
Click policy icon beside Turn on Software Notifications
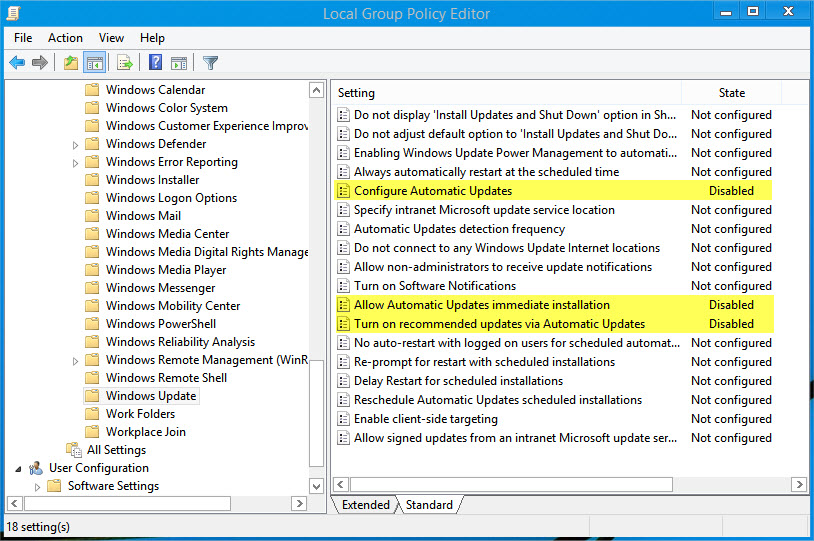point(343,286)
